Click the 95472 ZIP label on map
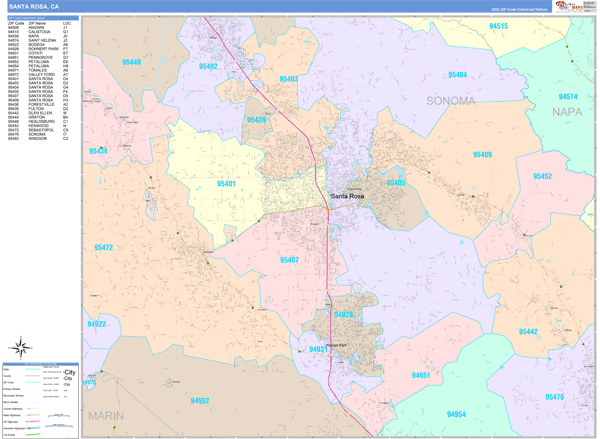 (103, 247)
